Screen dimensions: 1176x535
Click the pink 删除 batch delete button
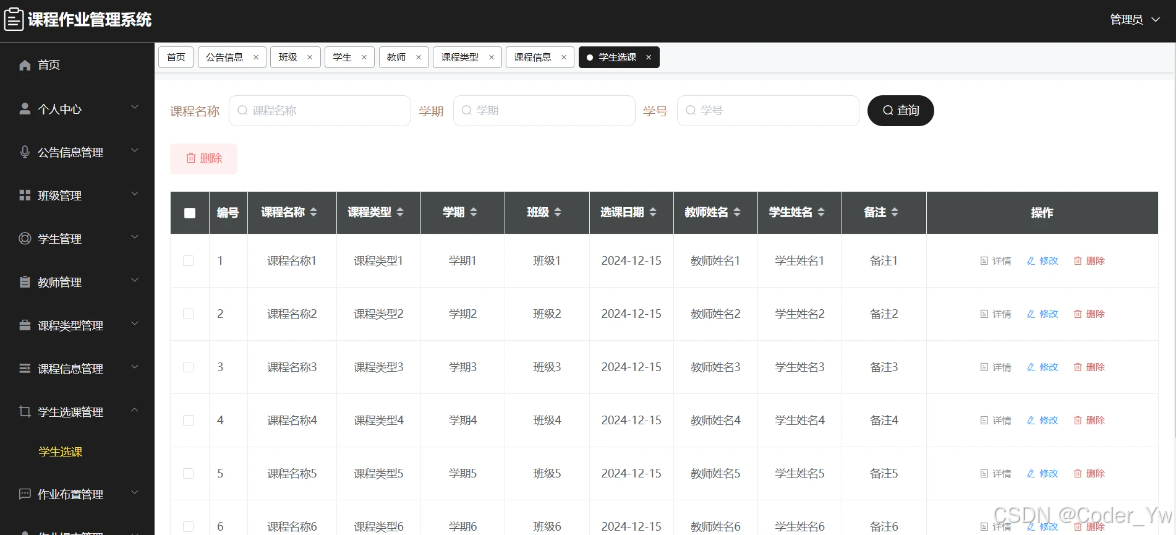(204, 158)
